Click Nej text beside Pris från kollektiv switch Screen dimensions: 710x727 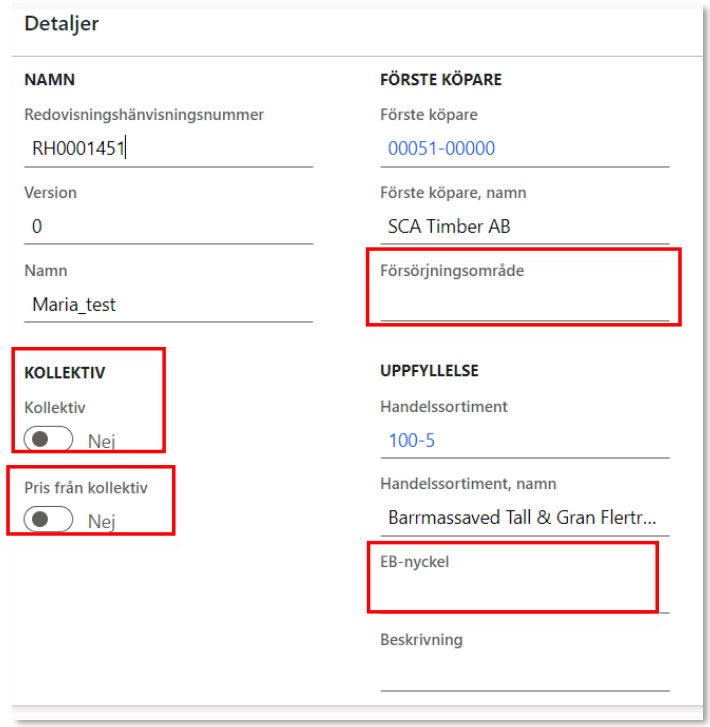[102, 521]
